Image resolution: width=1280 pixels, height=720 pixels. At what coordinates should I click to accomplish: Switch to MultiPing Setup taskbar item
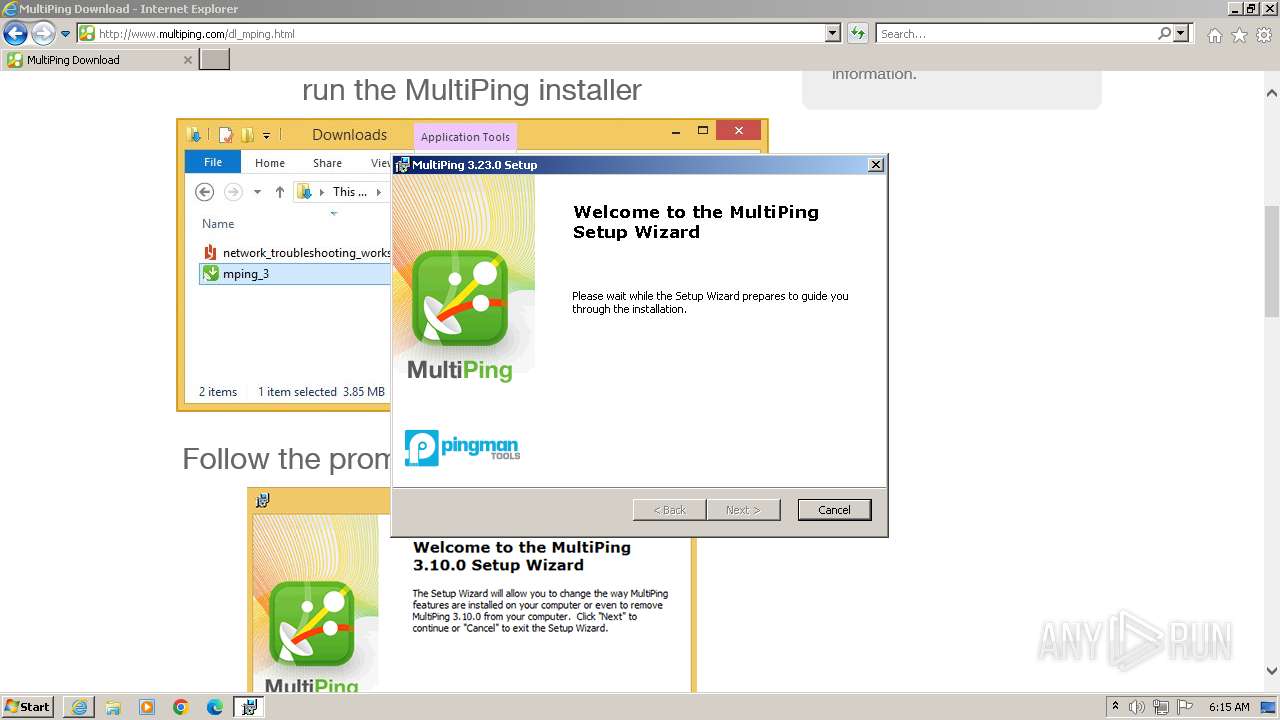click(x=249, y=707)
